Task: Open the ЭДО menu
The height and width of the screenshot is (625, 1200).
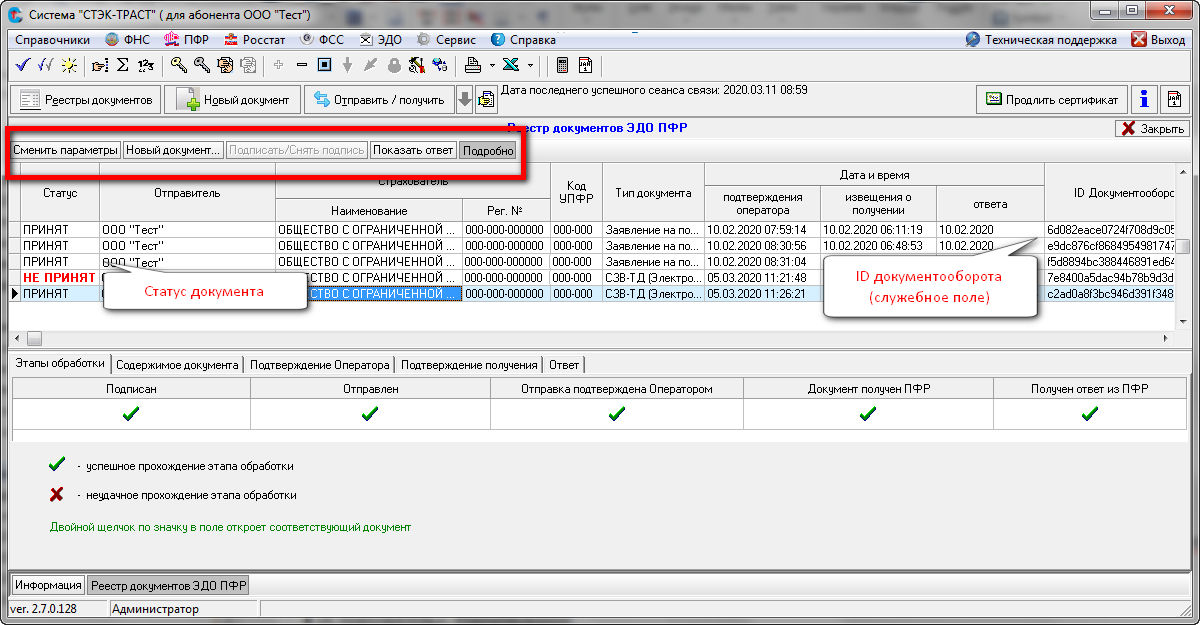Action: click(x=381, y=40)
